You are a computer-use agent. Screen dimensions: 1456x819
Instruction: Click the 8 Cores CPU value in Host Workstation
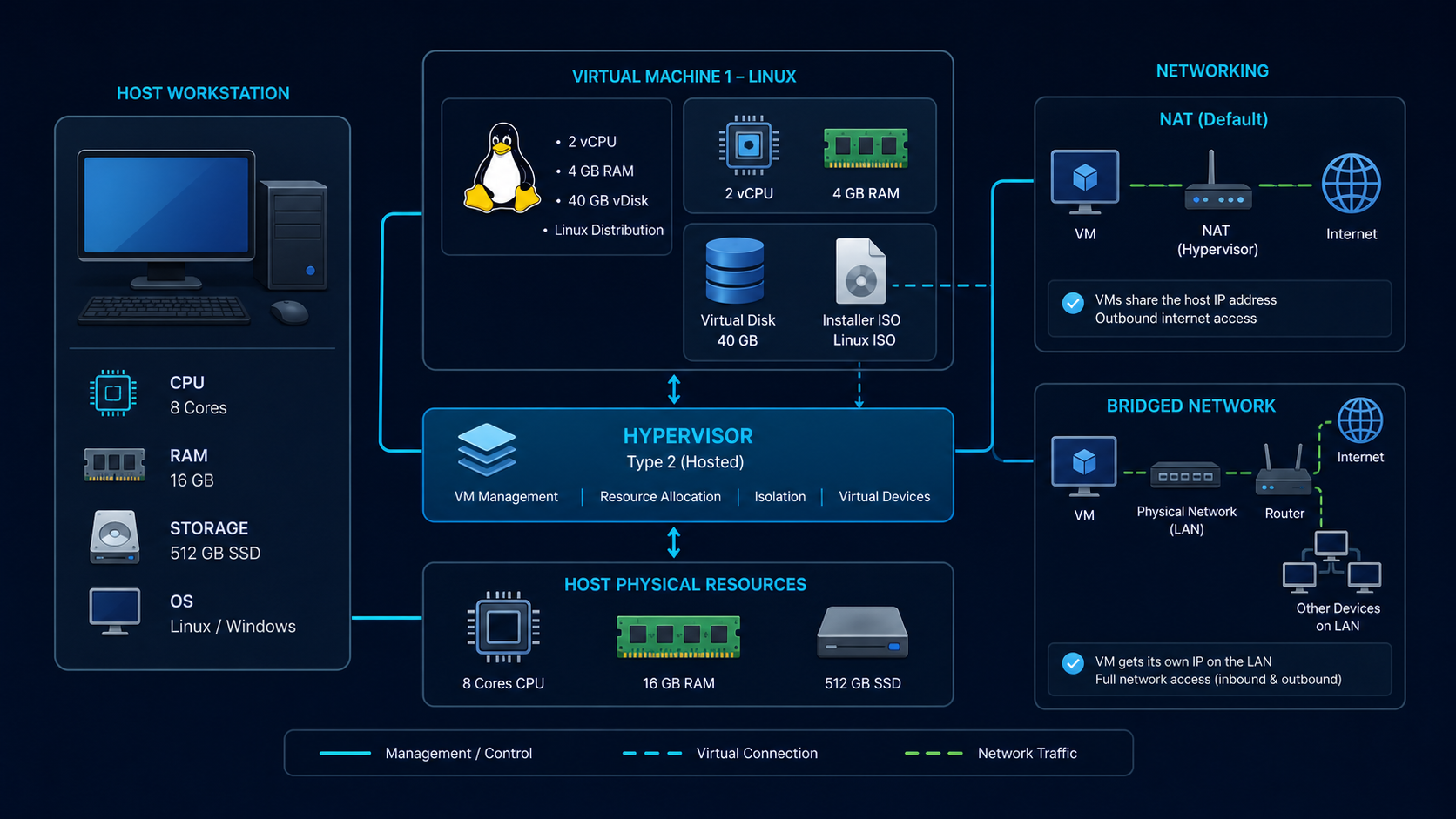(199, 408)
